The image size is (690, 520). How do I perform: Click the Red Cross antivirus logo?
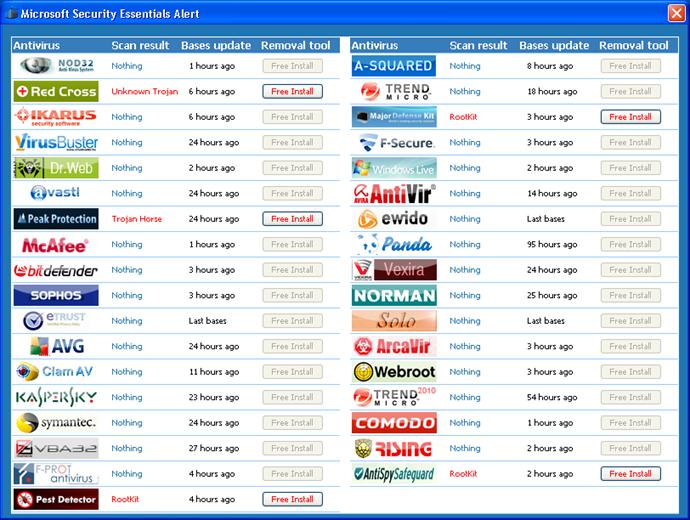click(56, 92)
